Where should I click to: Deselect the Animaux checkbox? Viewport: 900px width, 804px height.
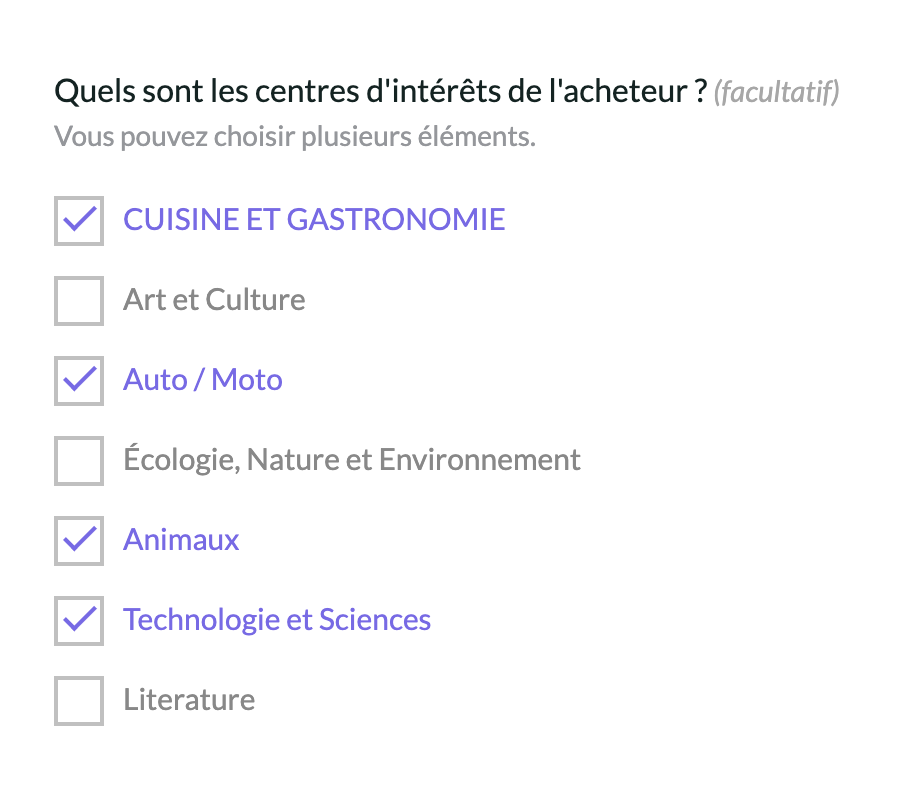coord(79,540)
